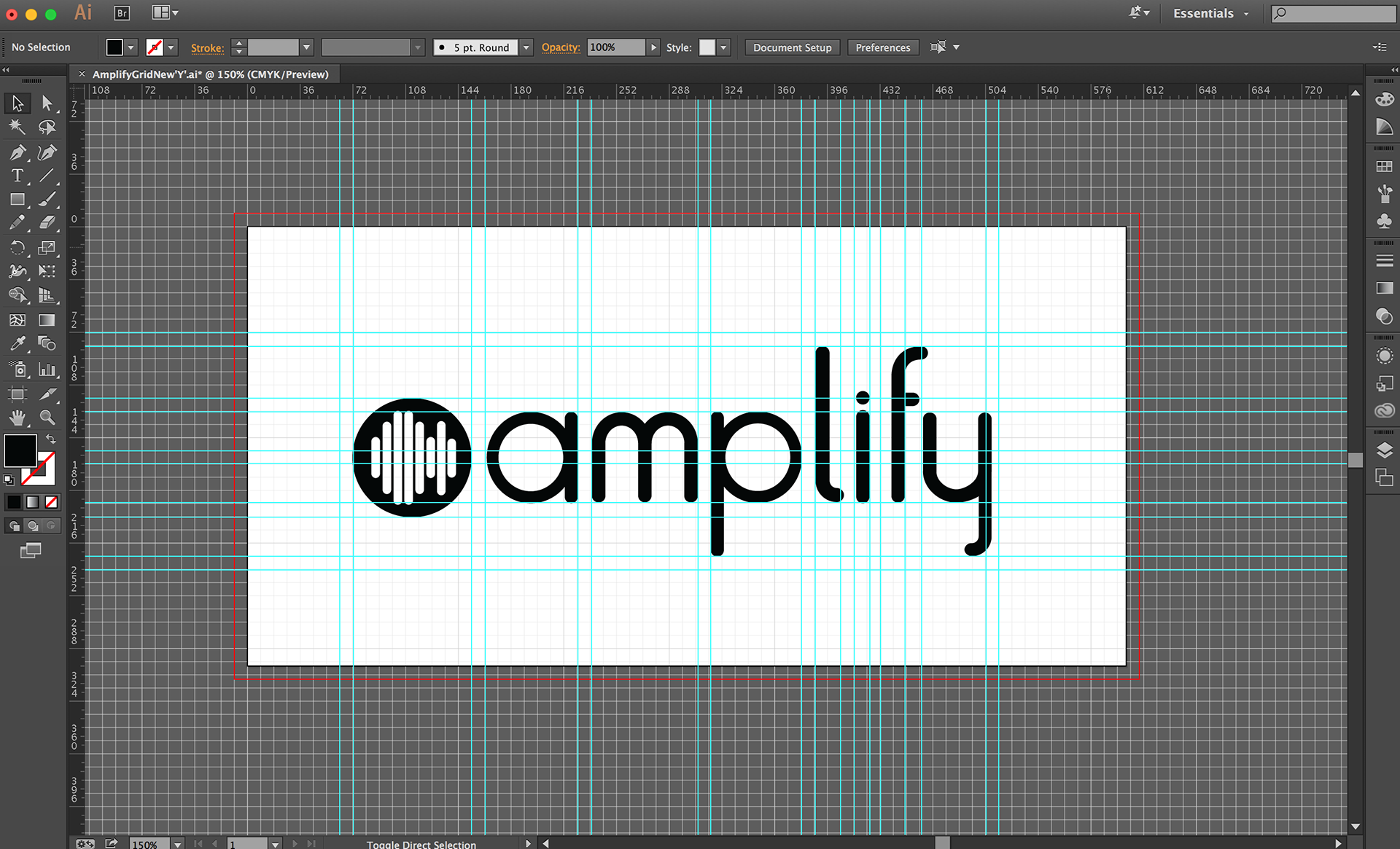This screenshot has width=1400, height=849.
Task: Select the Type tool
Action: [x=17, y=176]
